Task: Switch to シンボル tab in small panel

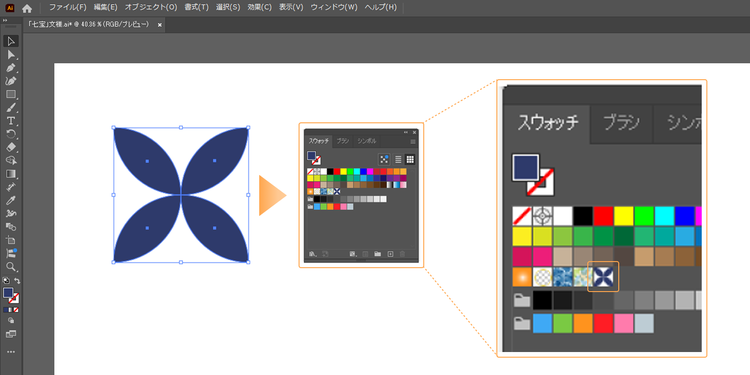Action: point(367,142)
